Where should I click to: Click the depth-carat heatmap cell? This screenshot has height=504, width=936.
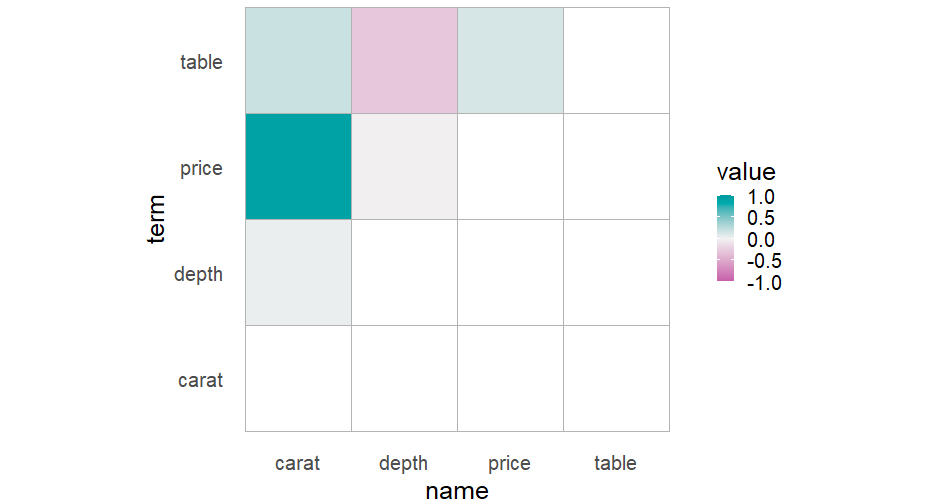298,272
